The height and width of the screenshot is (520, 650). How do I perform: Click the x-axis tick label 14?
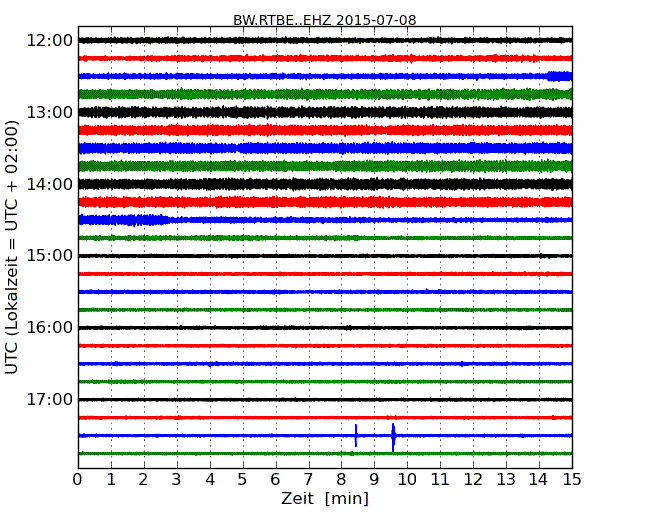pos(539,479)
